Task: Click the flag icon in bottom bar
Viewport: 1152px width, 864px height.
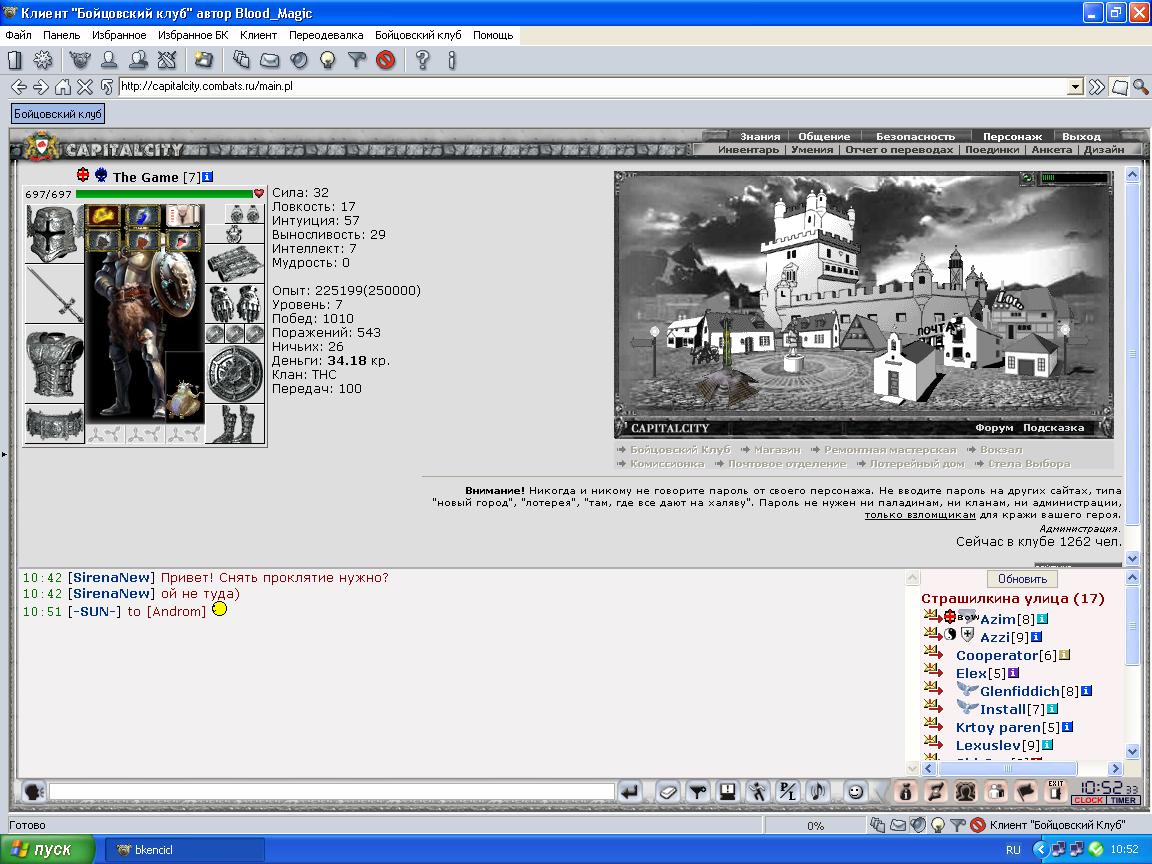Action: [x=1026, y=791]
